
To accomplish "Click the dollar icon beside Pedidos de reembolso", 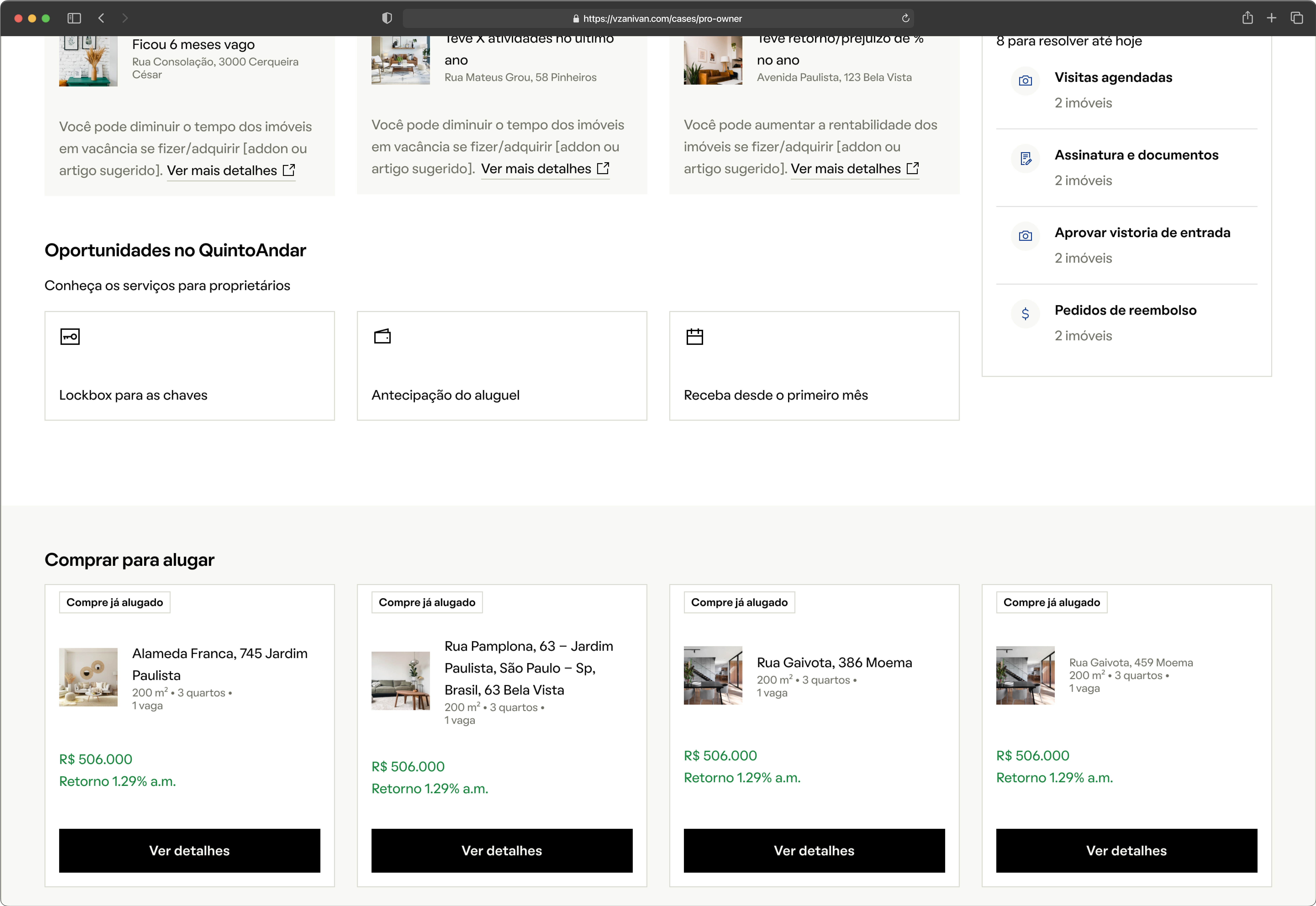I will click(1025, 313).
